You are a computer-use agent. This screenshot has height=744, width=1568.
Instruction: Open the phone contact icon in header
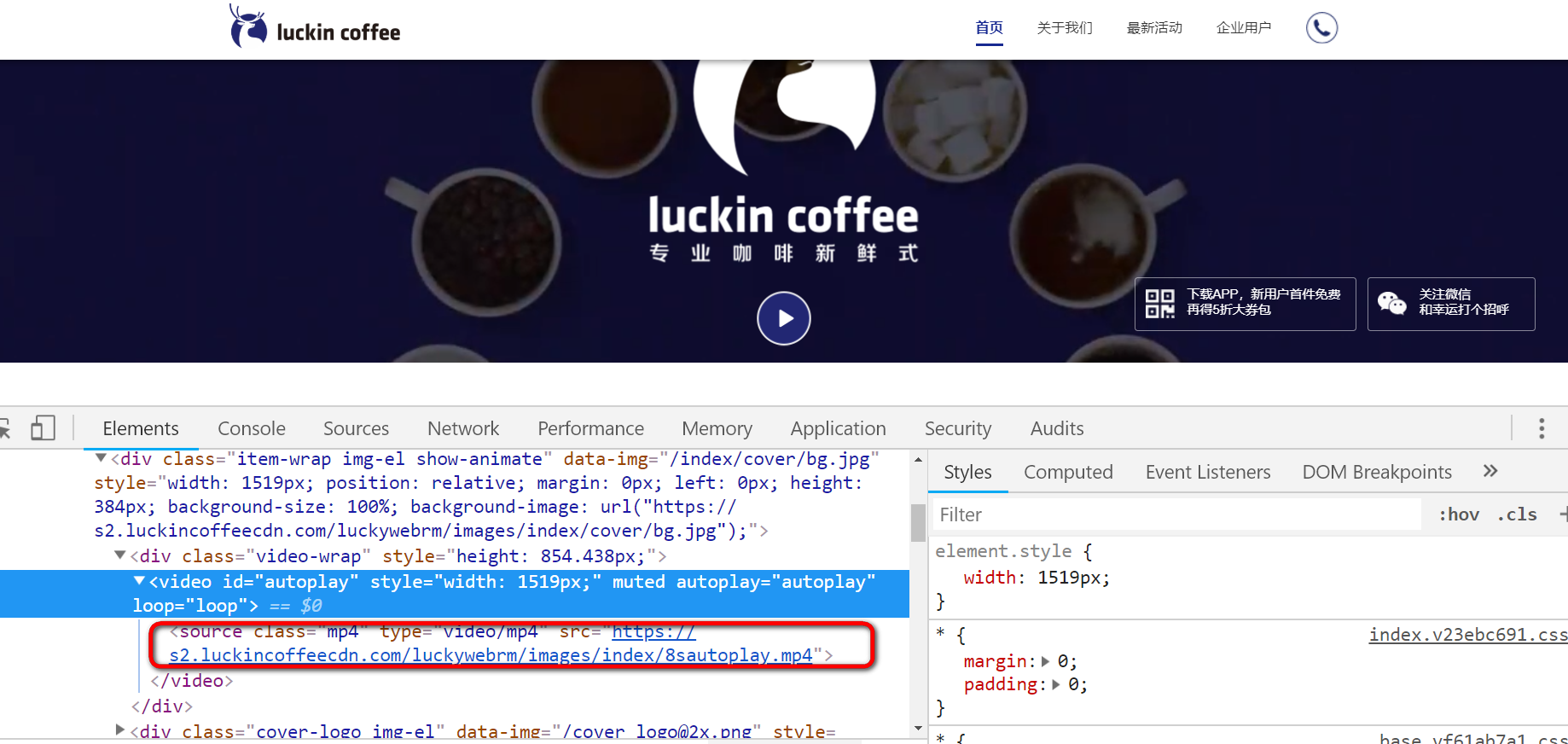[x=1321, y=28]
